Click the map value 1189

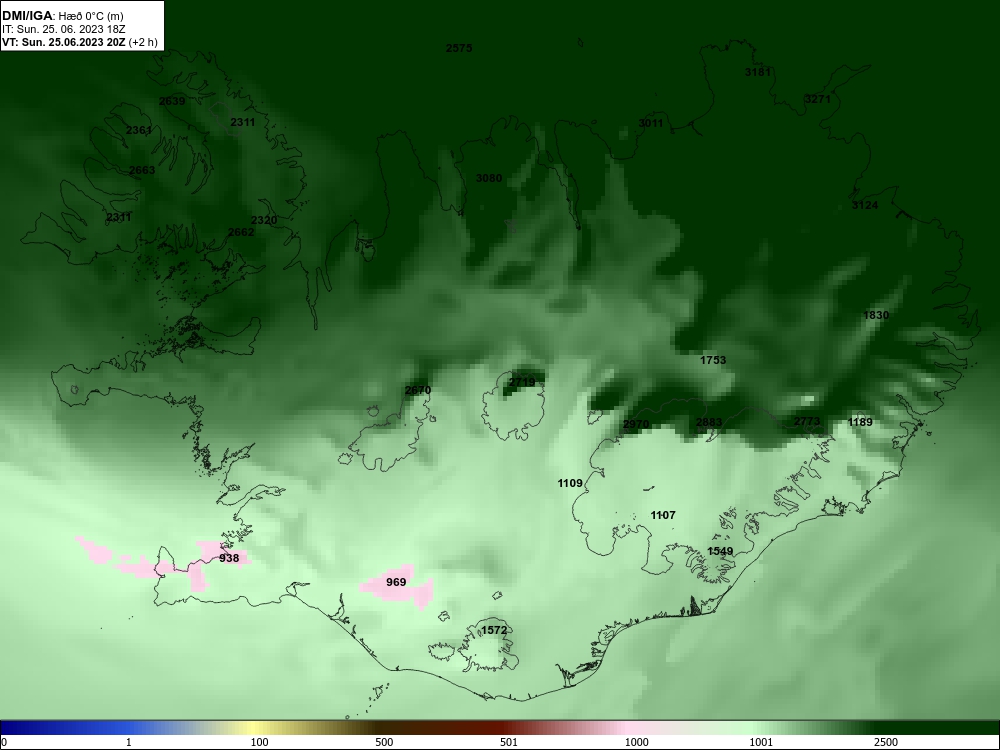860,422
